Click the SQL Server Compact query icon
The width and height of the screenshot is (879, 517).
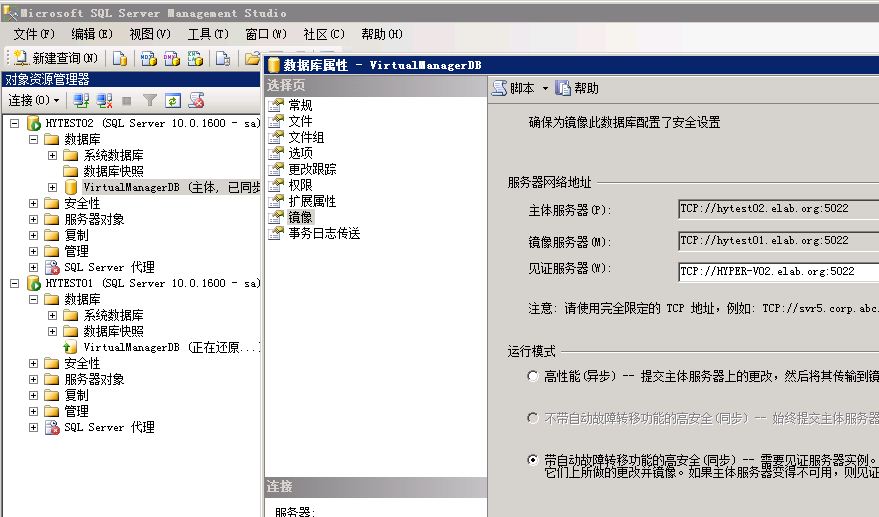(223, 58)
